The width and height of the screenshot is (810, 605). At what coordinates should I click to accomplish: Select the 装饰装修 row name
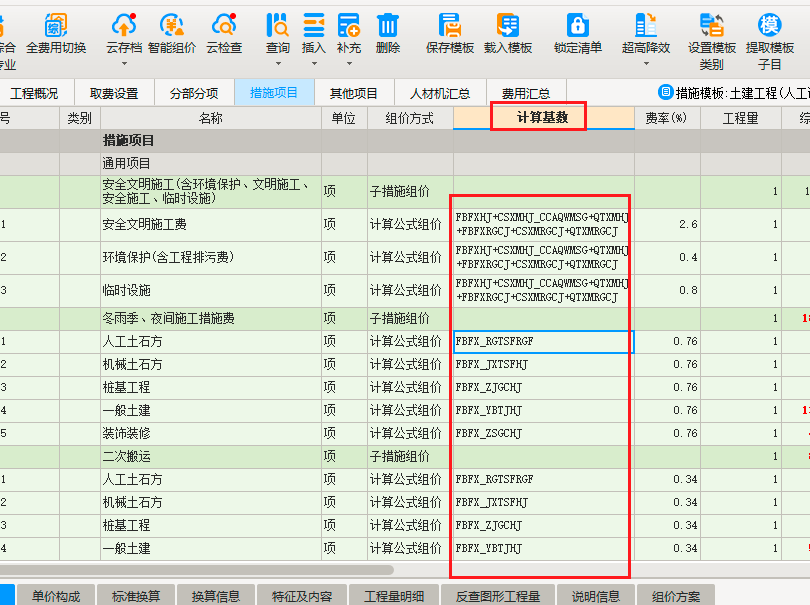(x=126, y=433)
